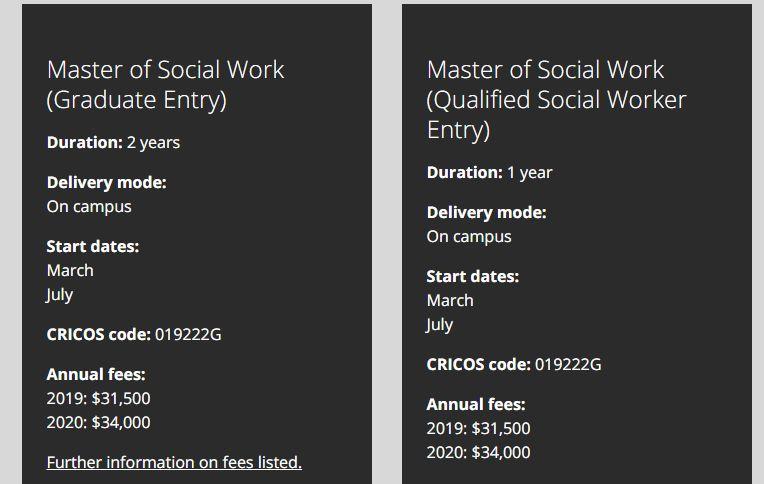764x484 pixels.
Task: Open the Further information on fees listed link
Action: tap(174, 462)
